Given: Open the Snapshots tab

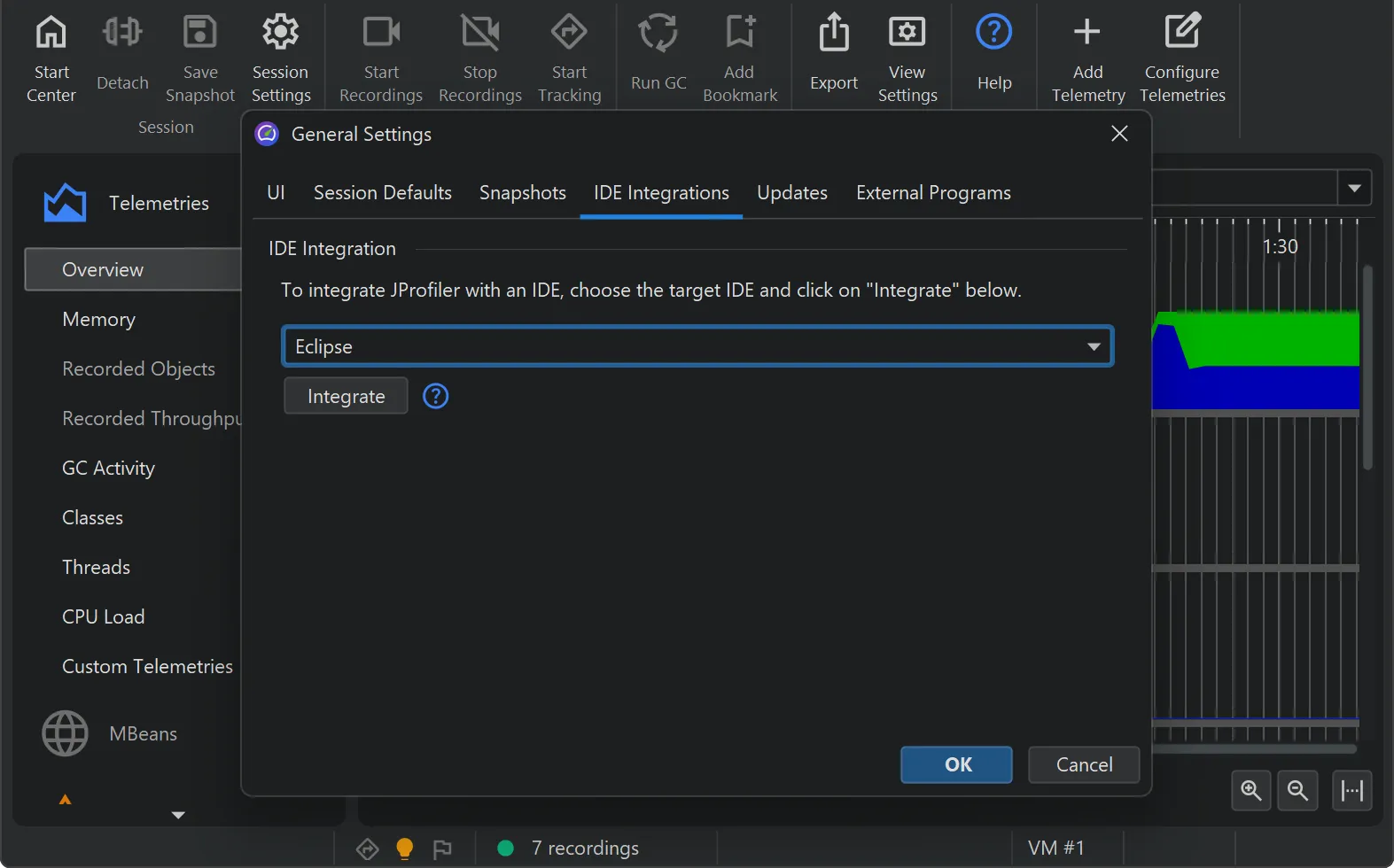Looking at the screenshot, I should [x=523, y=193].
